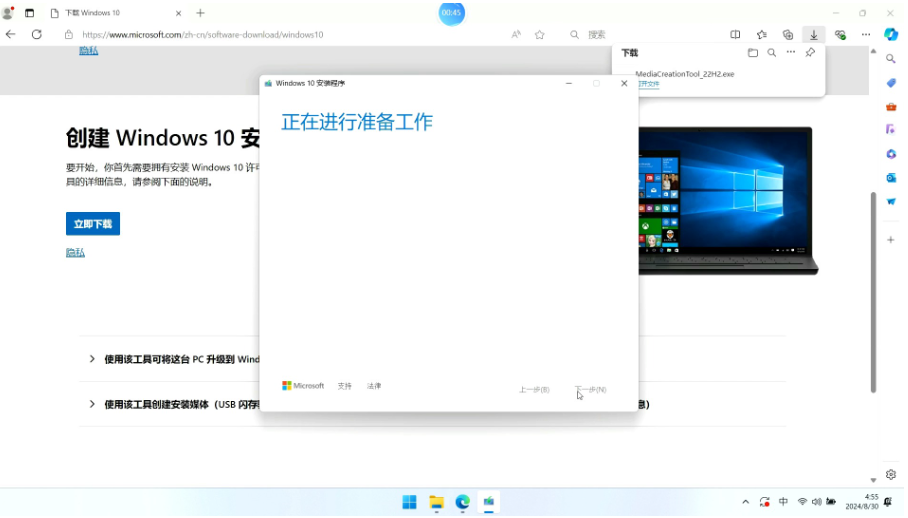Open the collections icon

(788, 35)
